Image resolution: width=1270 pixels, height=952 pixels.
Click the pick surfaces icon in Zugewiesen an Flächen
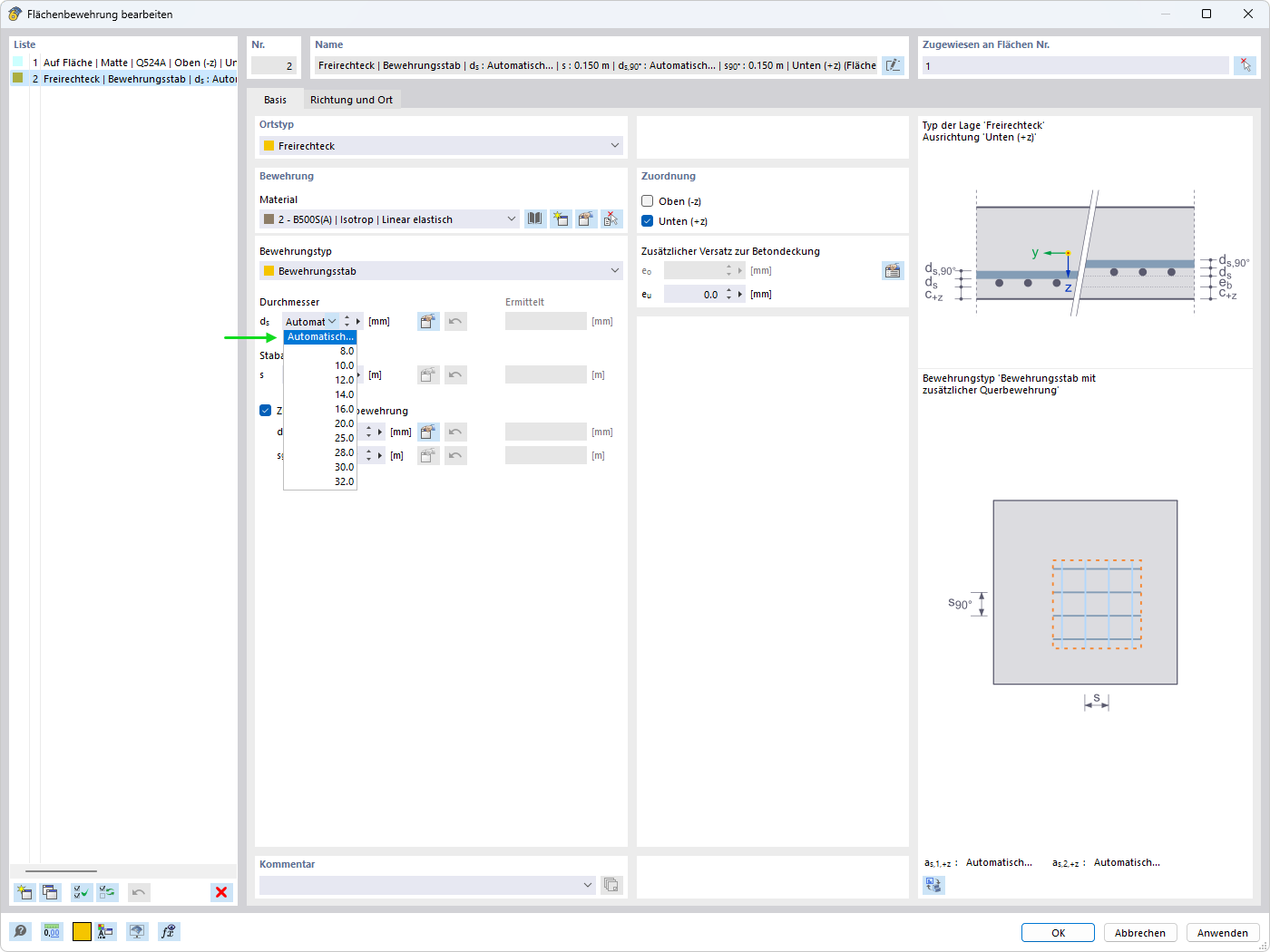point(1246,65)
